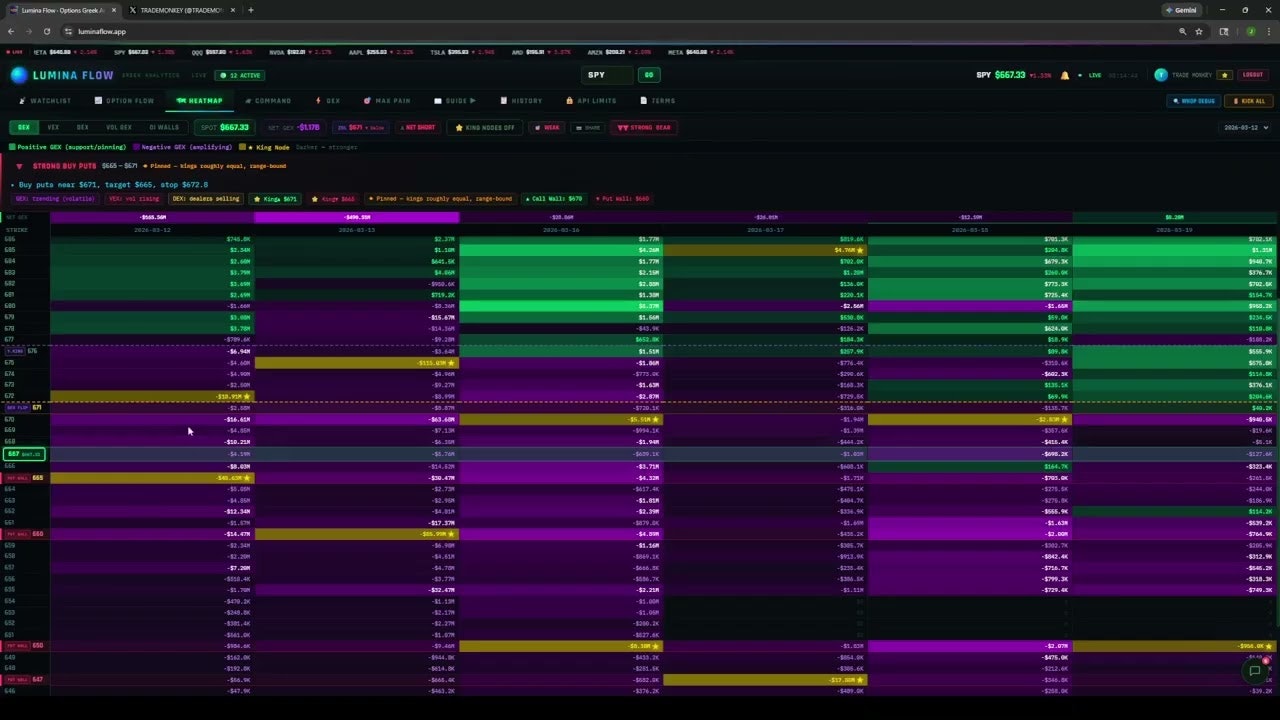The width and height of the screenshot is (1280, 720).
Task: Click the Lumina Flow globe logo
Action: click(19, 75)
